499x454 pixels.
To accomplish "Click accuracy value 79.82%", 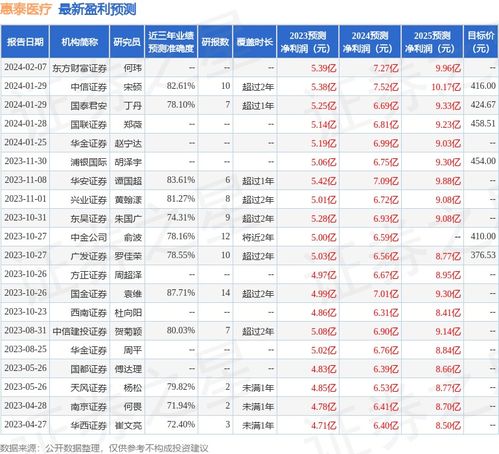I will point(181,387).
